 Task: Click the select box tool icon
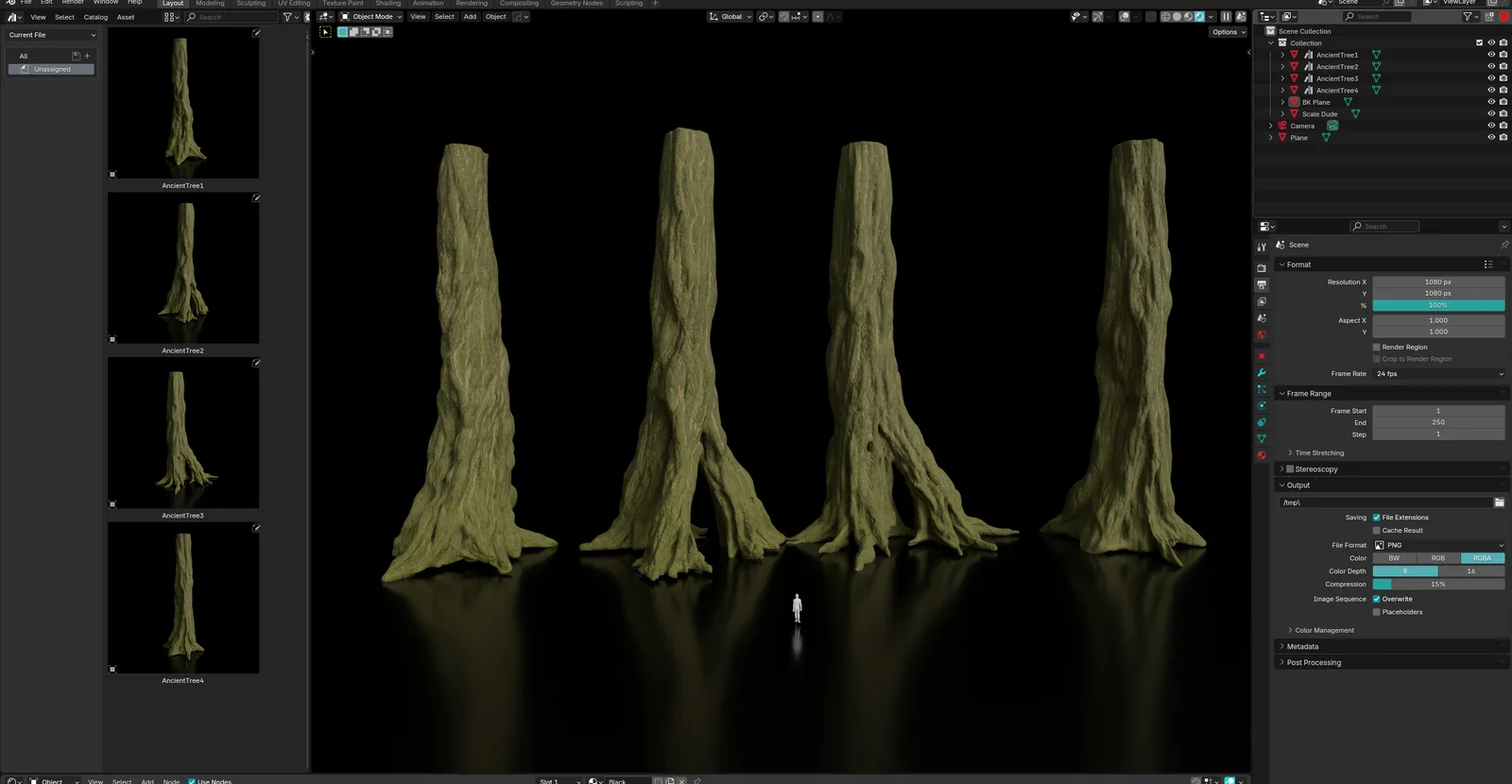click(x=325, y=31)
